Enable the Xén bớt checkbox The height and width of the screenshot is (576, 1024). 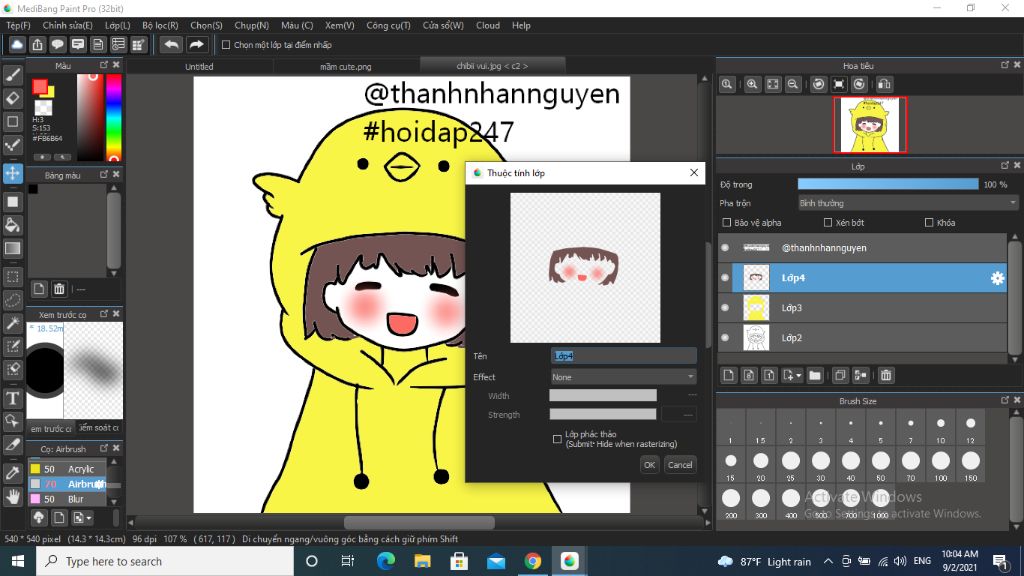point(827,223)
